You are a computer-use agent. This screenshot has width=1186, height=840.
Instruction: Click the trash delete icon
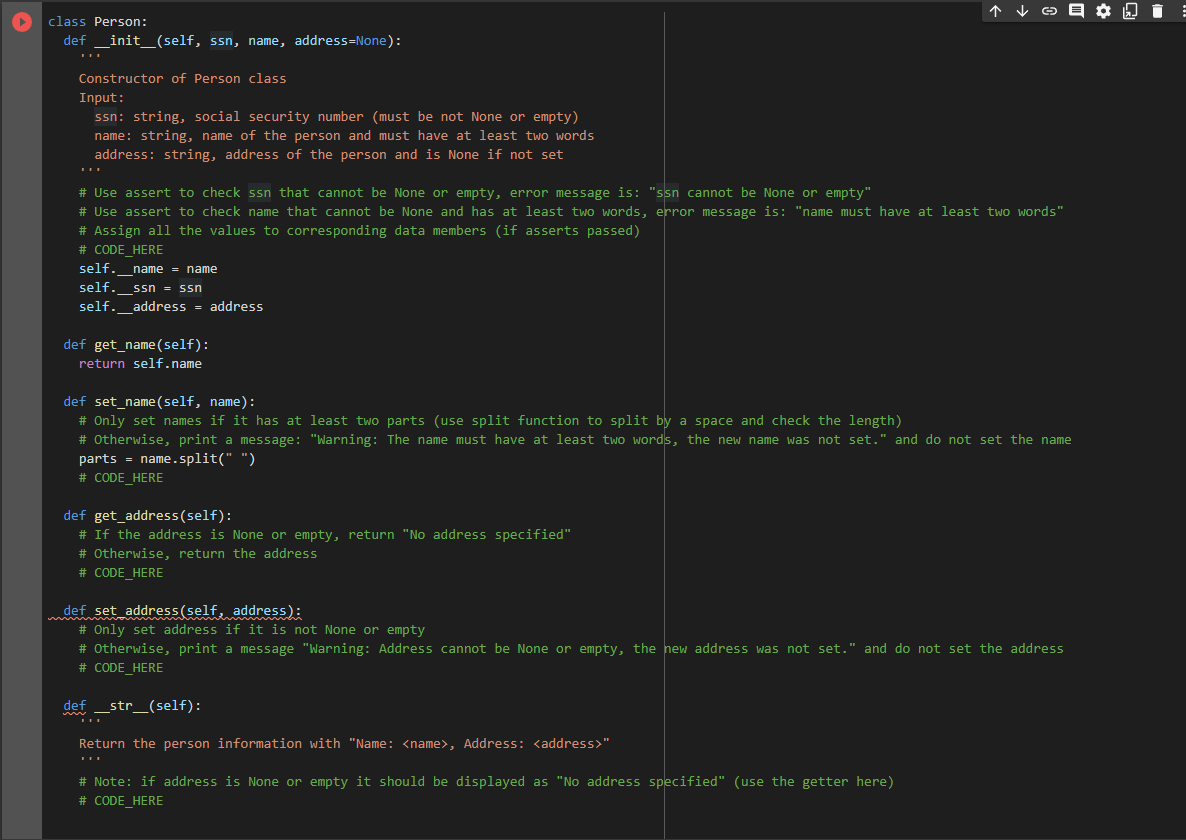point(1157,11)
